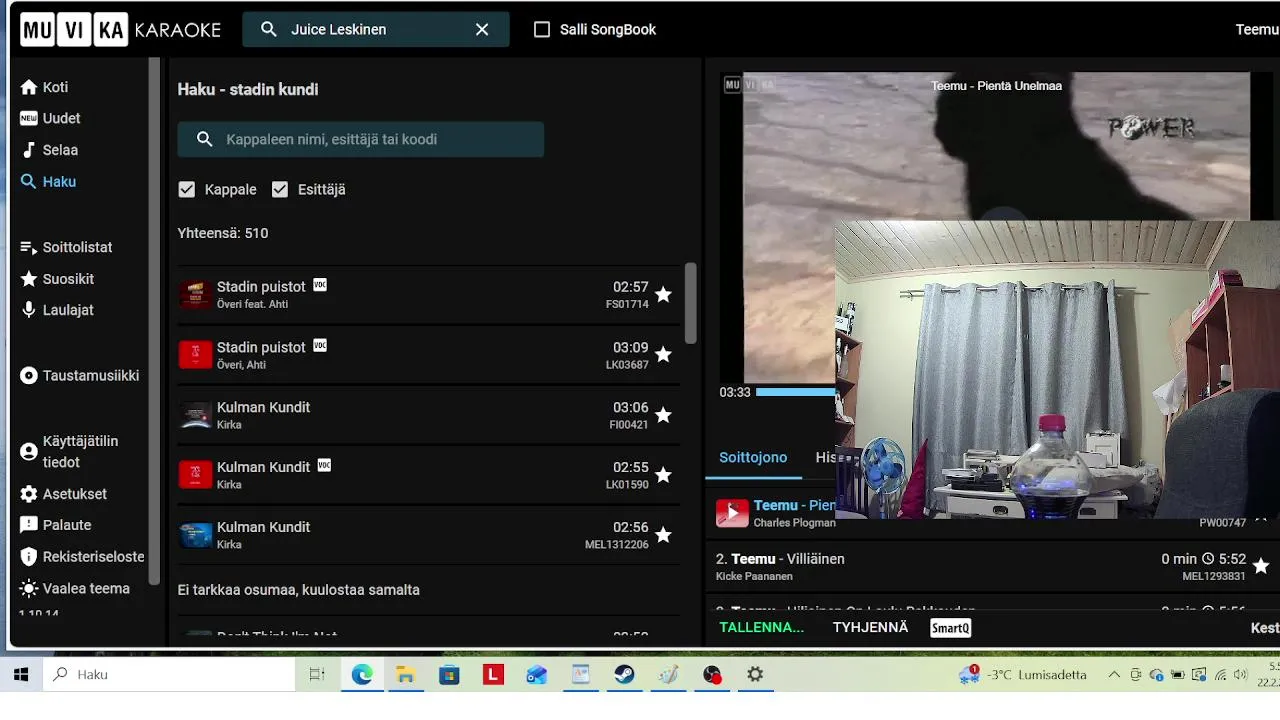The width and height of the screenshot is (1280, 720).
Task: Click the Yhteensä: 510 total text
Action: [223, 233]
